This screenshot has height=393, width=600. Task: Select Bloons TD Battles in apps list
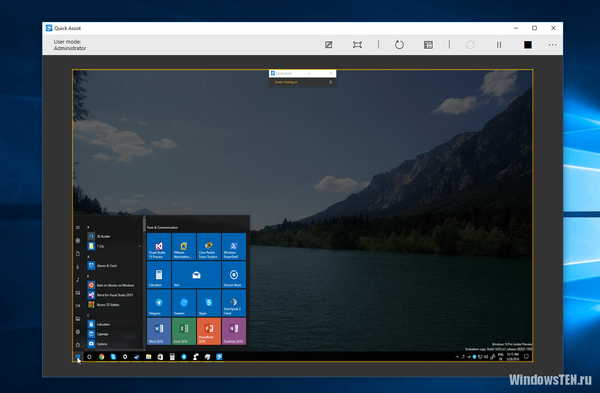click(x=114, y=305)
